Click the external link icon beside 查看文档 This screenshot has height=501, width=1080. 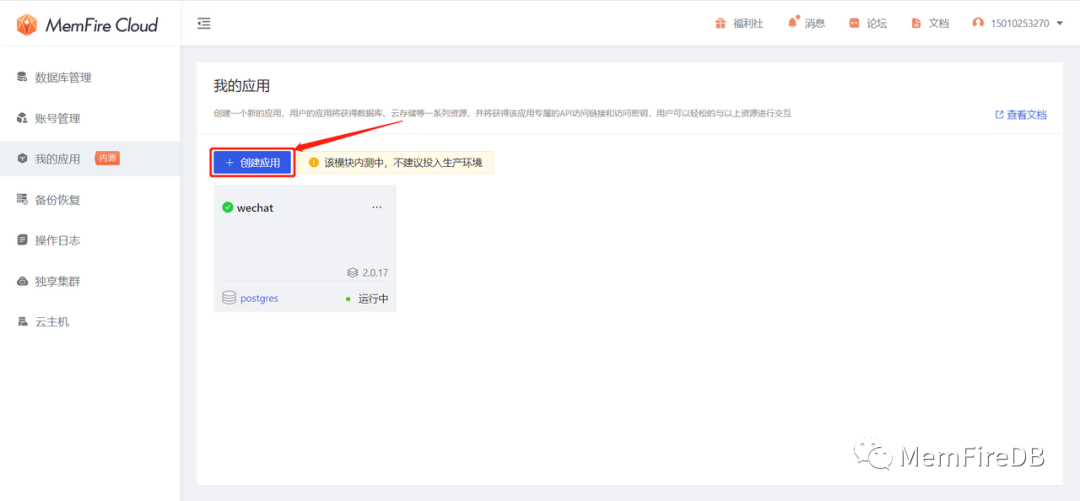999,115
